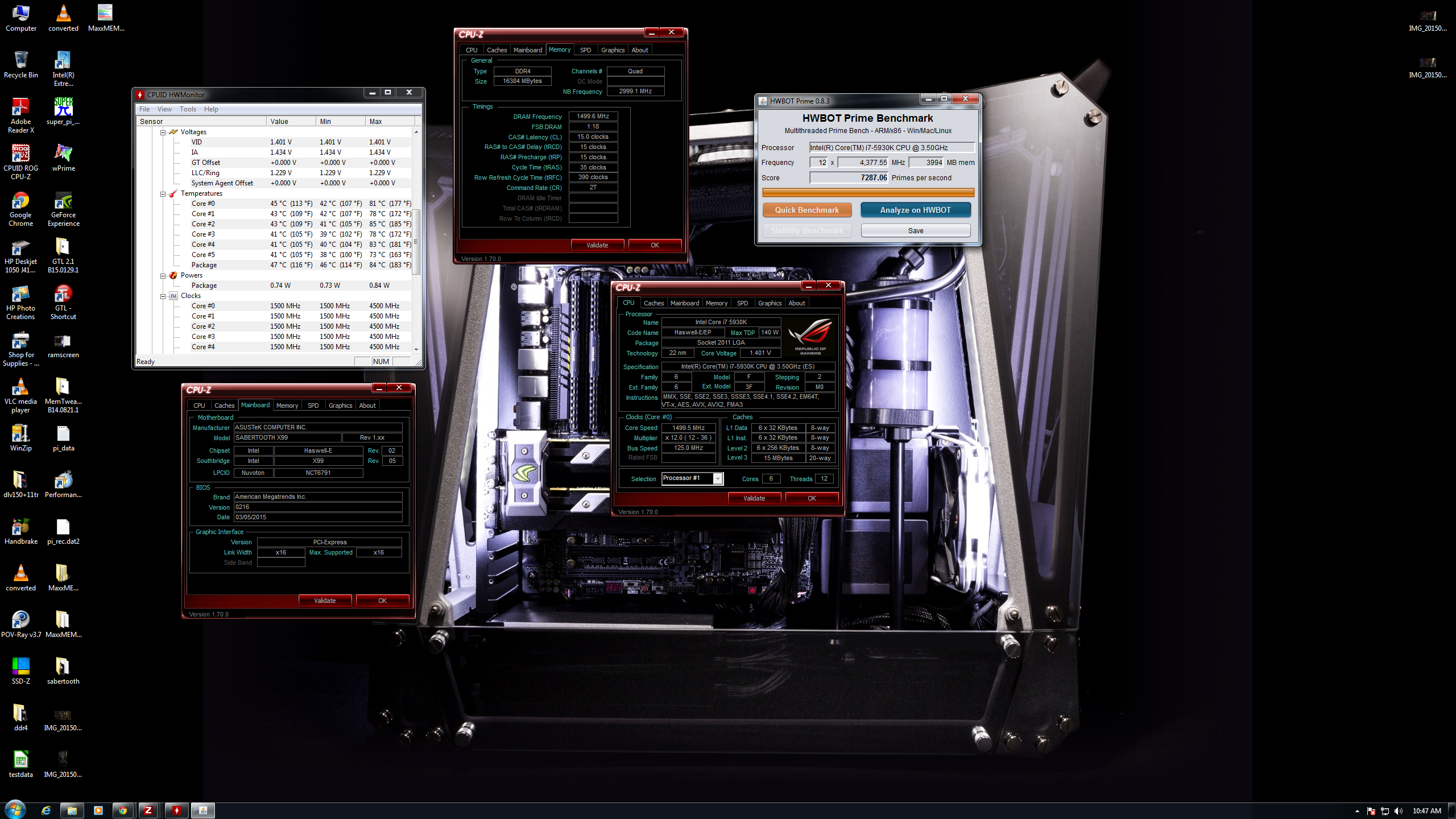This screenshot has height=819, width=1456.
Task: Click Value column header in HWMonitor
Action: click(291, 121)
